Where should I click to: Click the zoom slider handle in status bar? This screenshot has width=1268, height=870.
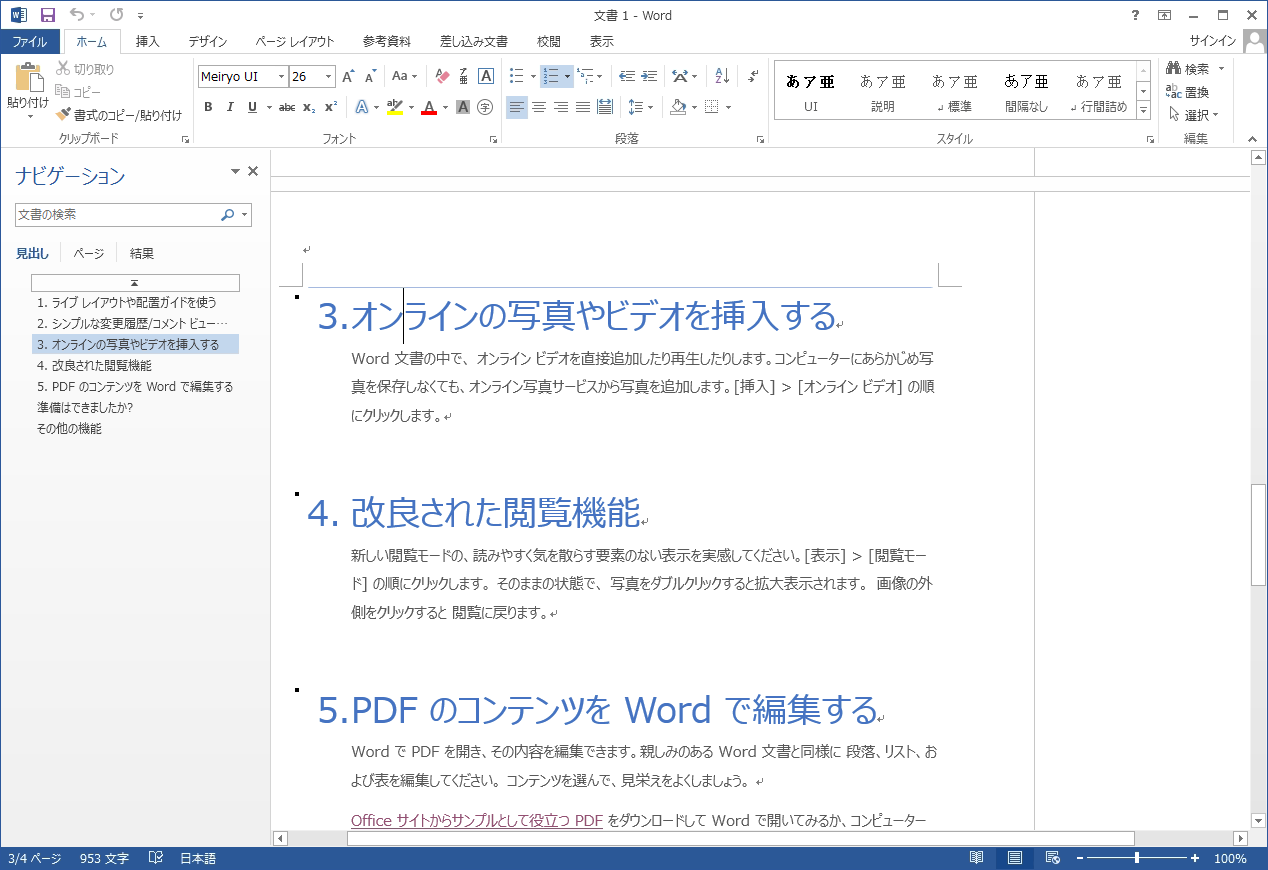click(x=1136, y=858)
